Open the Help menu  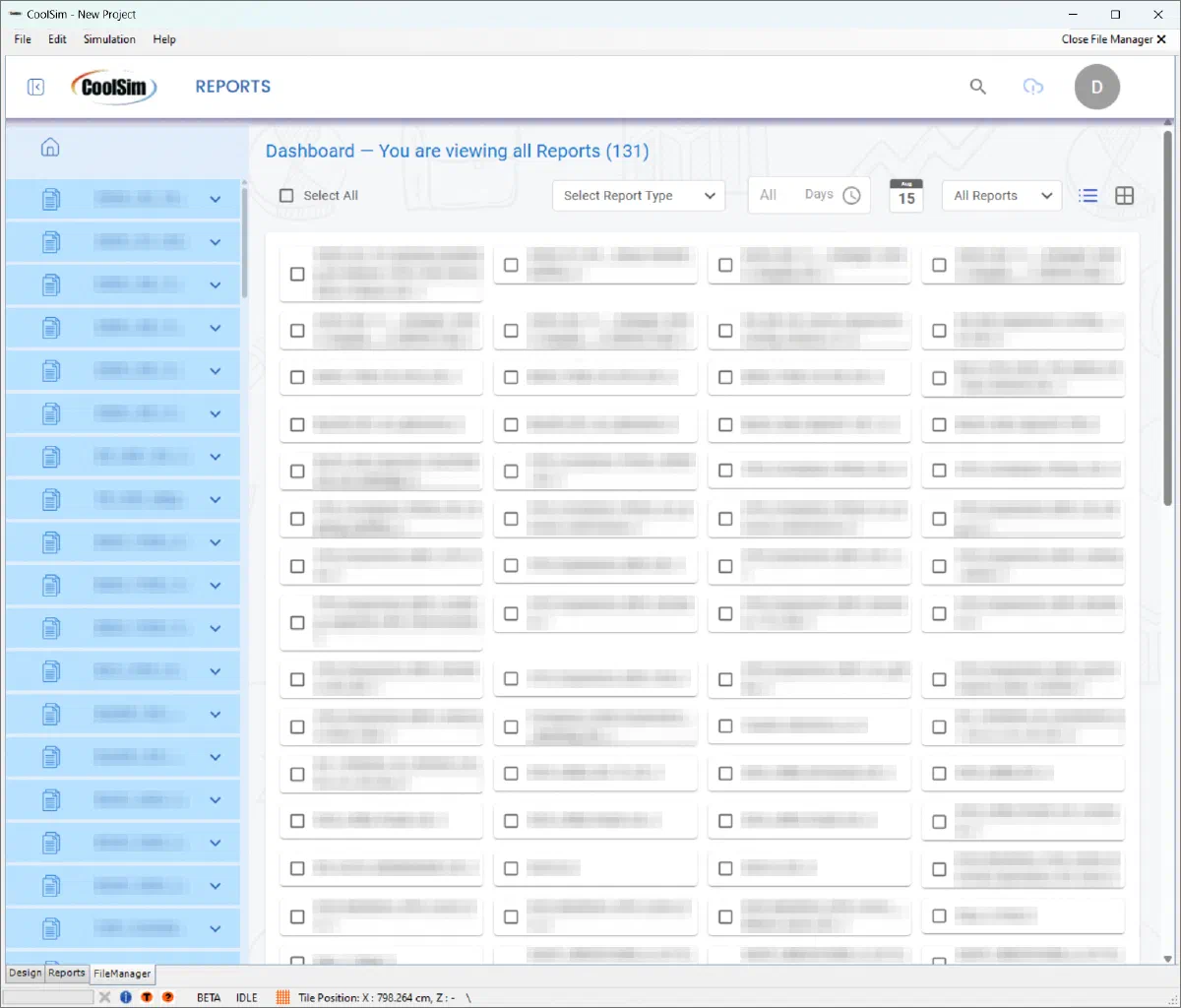[164, 39]
